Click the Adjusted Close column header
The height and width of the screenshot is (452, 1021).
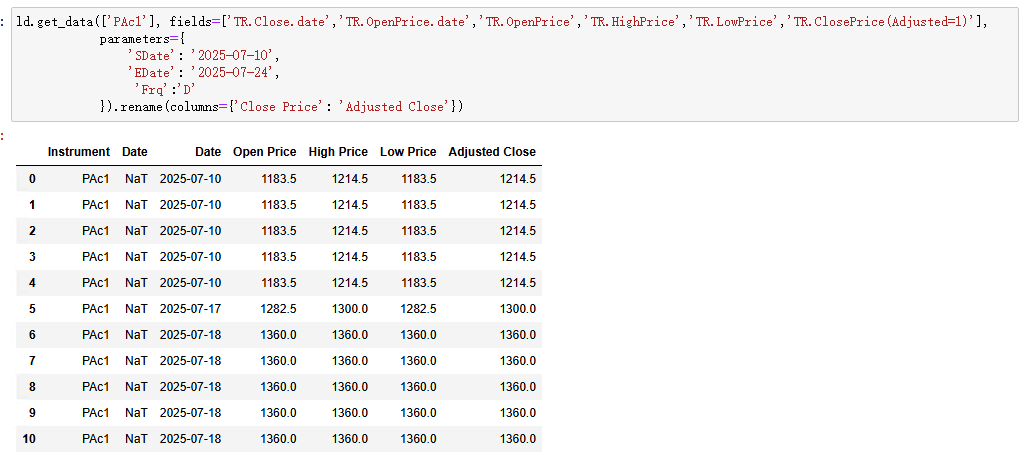(492, 152)
